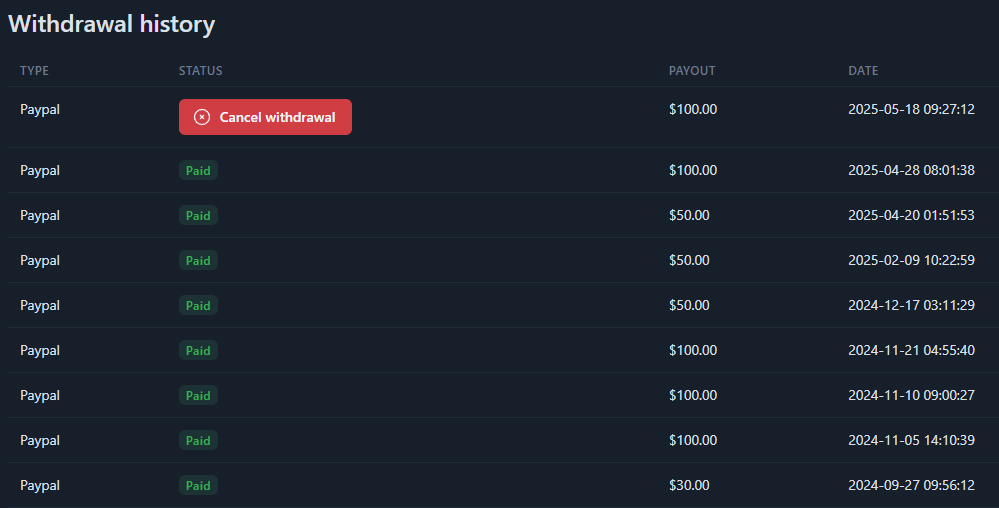
Task: Select the PAYOUT column header
Action: [692, 71]
